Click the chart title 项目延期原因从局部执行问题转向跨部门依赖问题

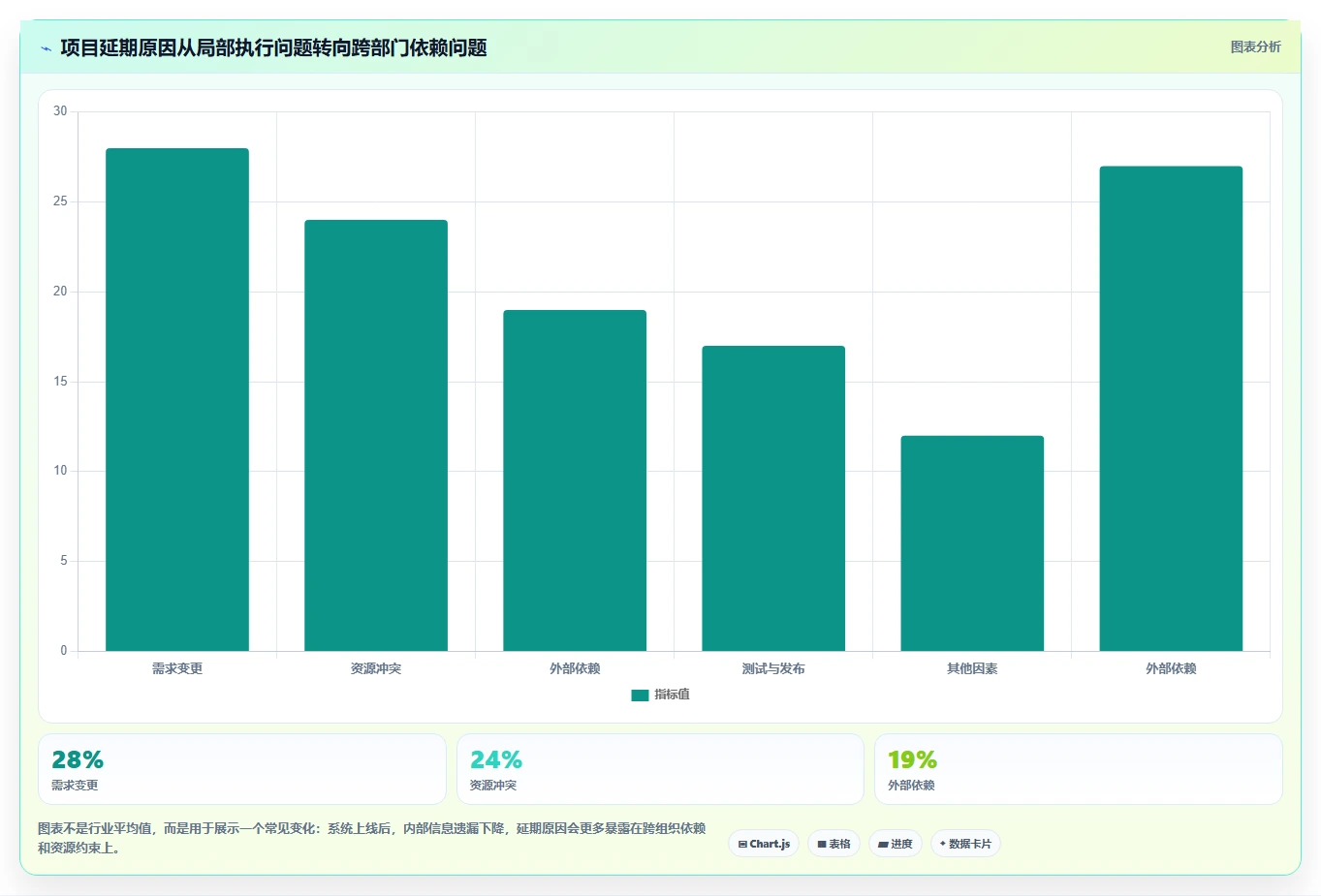273,47
